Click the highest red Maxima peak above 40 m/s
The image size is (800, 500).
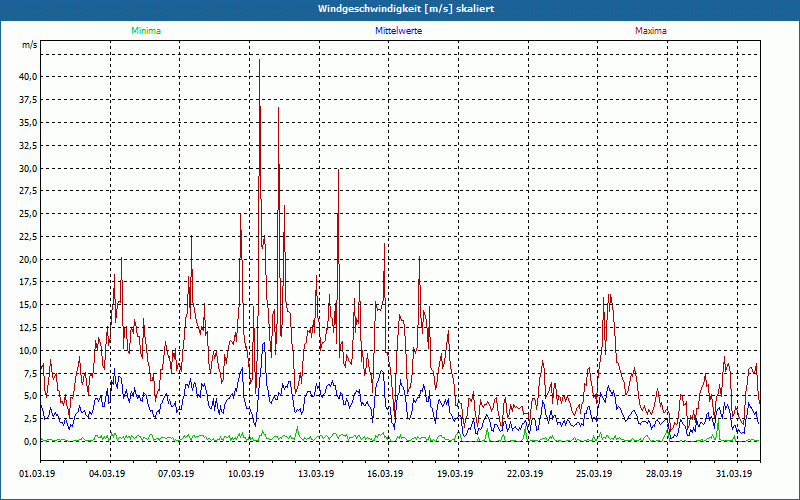(x=260, y=60)
